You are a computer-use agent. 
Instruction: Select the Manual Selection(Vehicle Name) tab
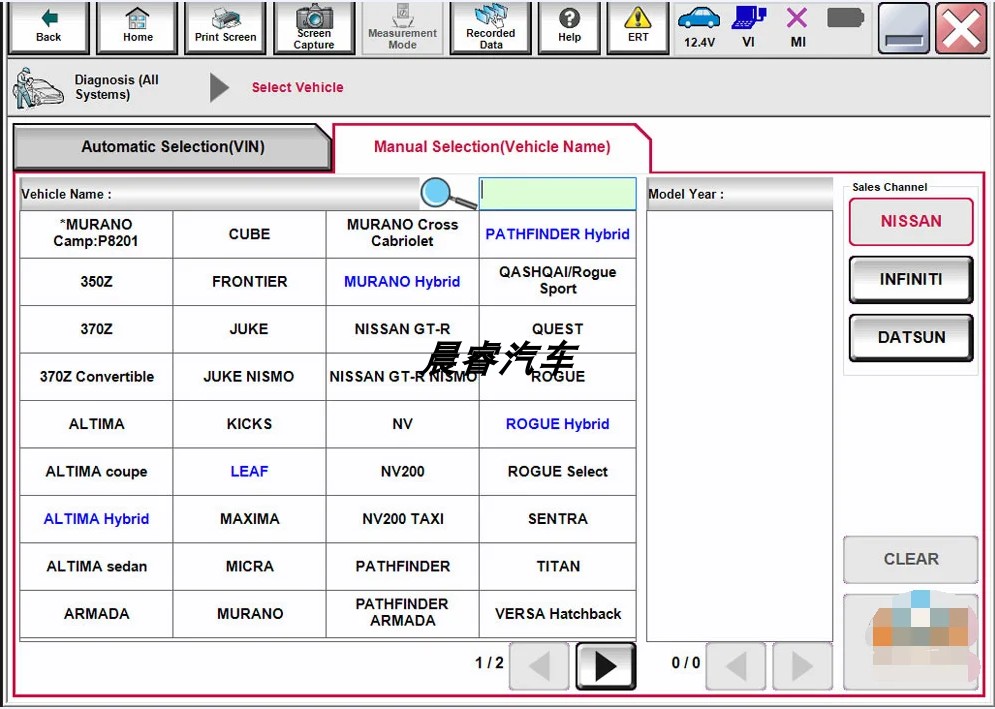tap(492, 147)
